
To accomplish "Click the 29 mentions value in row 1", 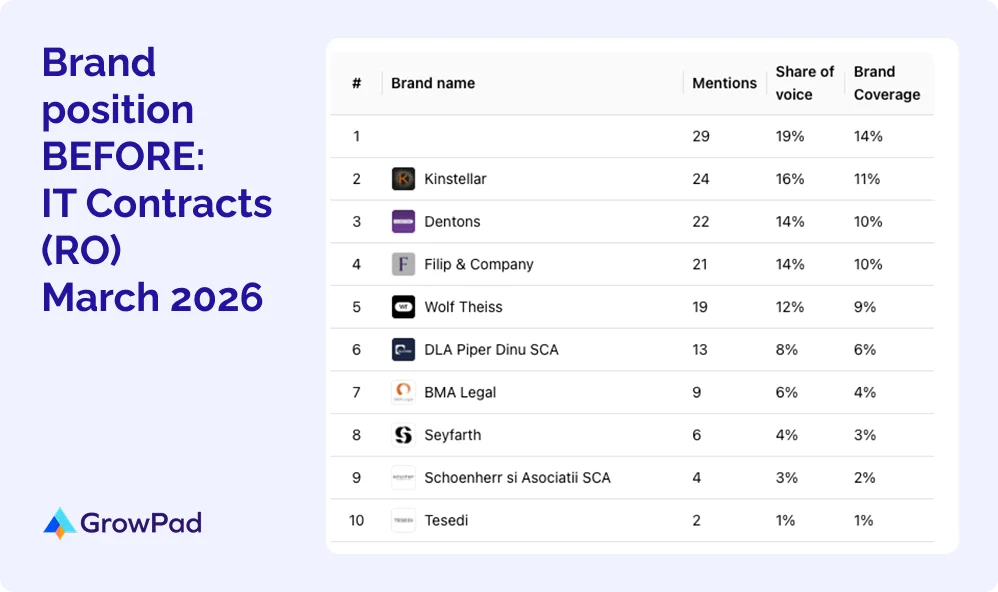I will [x=701, y=136].
